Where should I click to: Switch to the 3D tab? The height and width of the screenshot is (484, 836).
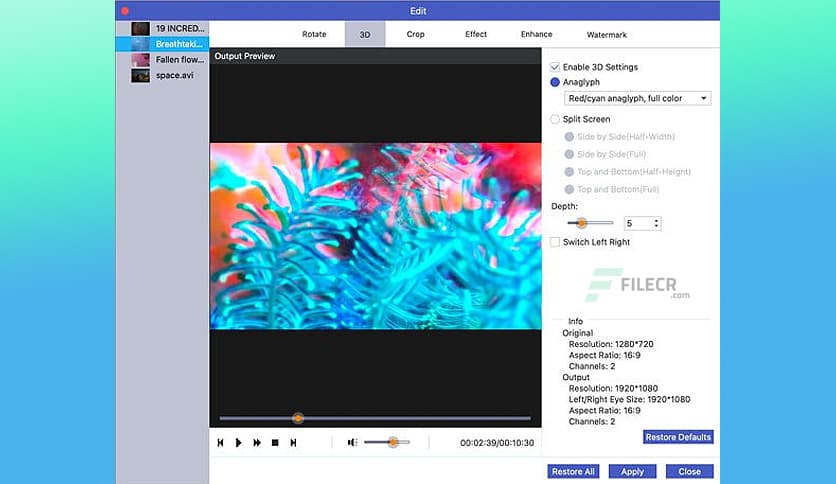pyautogui.click(x=365, y=34)
